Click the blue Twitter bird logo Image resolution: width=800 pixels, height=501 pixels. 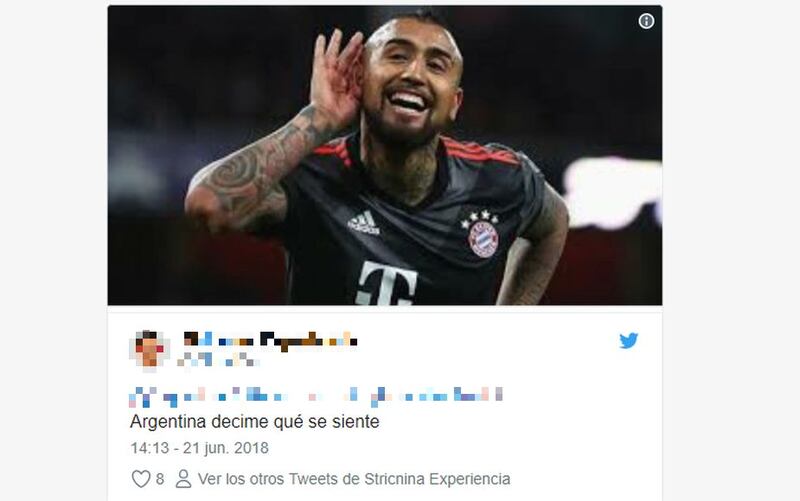click(x=629, y=340)
